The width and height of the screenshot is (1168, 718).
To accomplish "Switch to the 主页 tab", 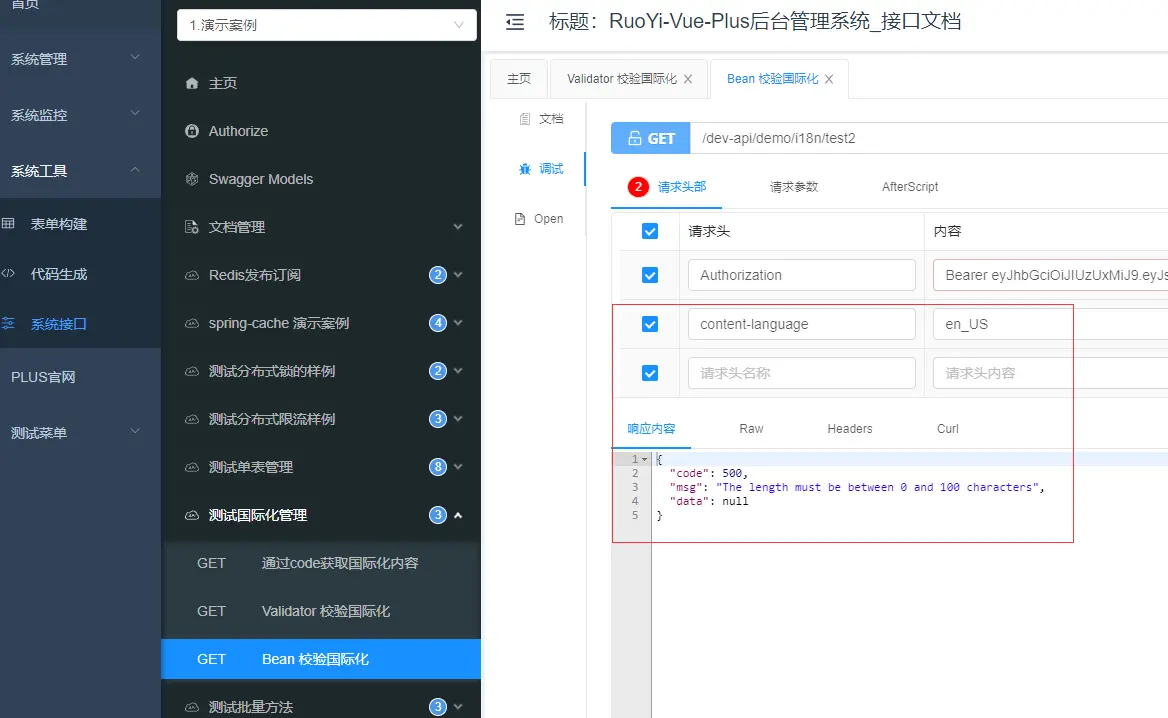I will point(518,79).
